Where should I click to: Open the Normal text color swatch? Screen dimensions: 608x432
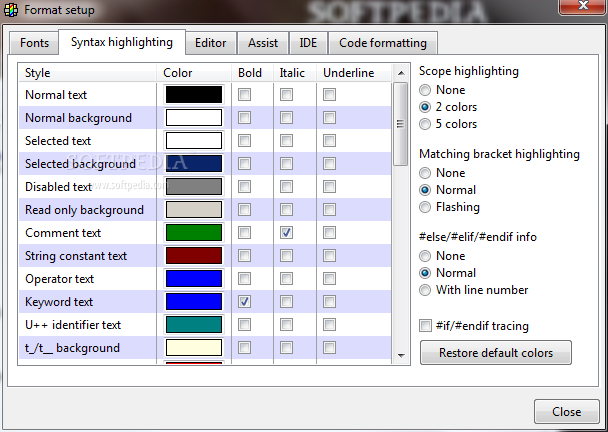(194, 95)
